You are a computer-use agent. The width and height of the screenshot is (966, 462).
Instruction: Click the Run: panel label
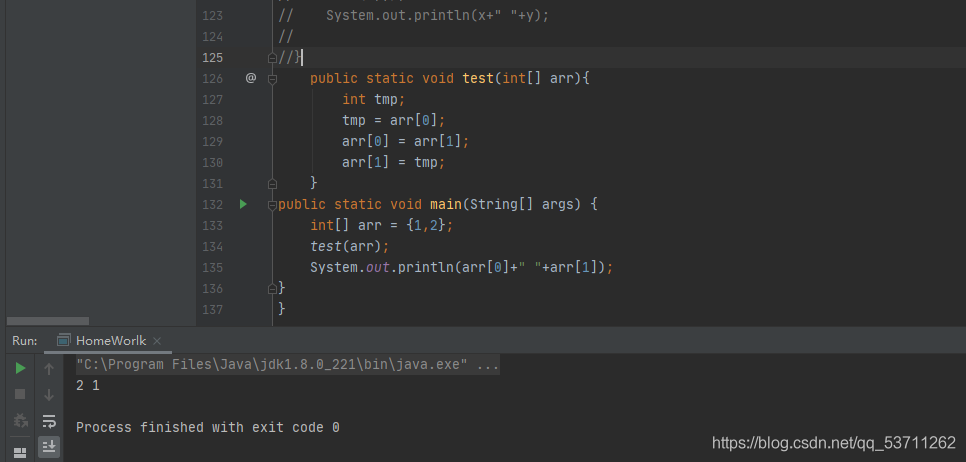[25, 341]
